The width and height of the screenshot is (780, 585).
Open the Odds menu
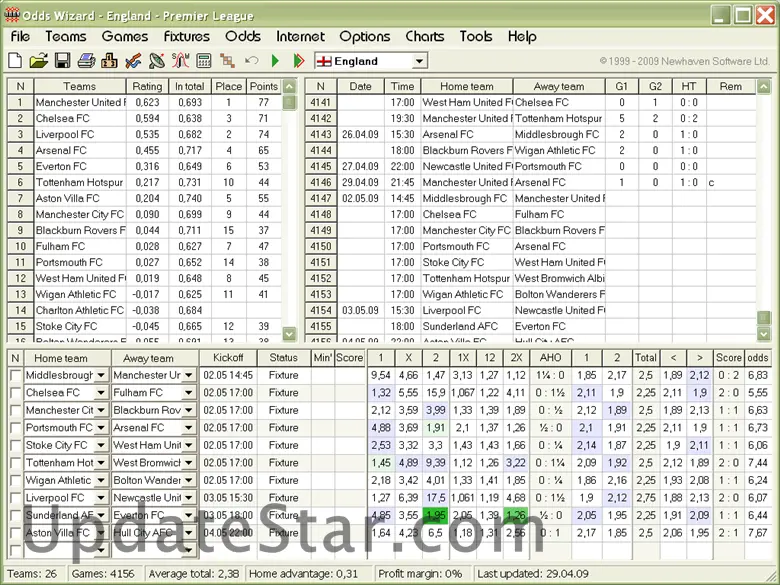[243, 36]
